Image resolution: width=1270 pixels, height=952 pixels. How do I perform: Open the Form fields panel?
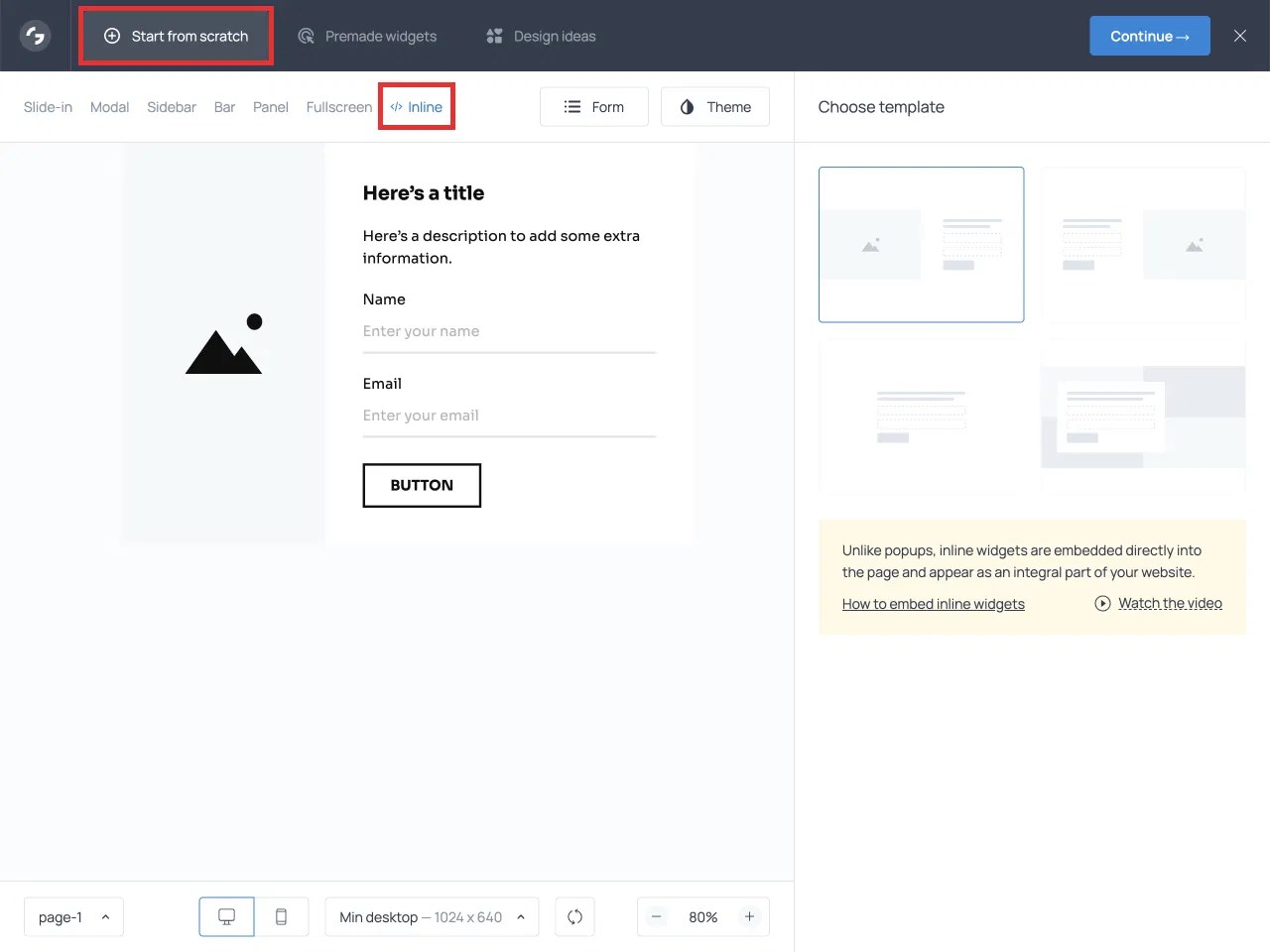[593, 106]
